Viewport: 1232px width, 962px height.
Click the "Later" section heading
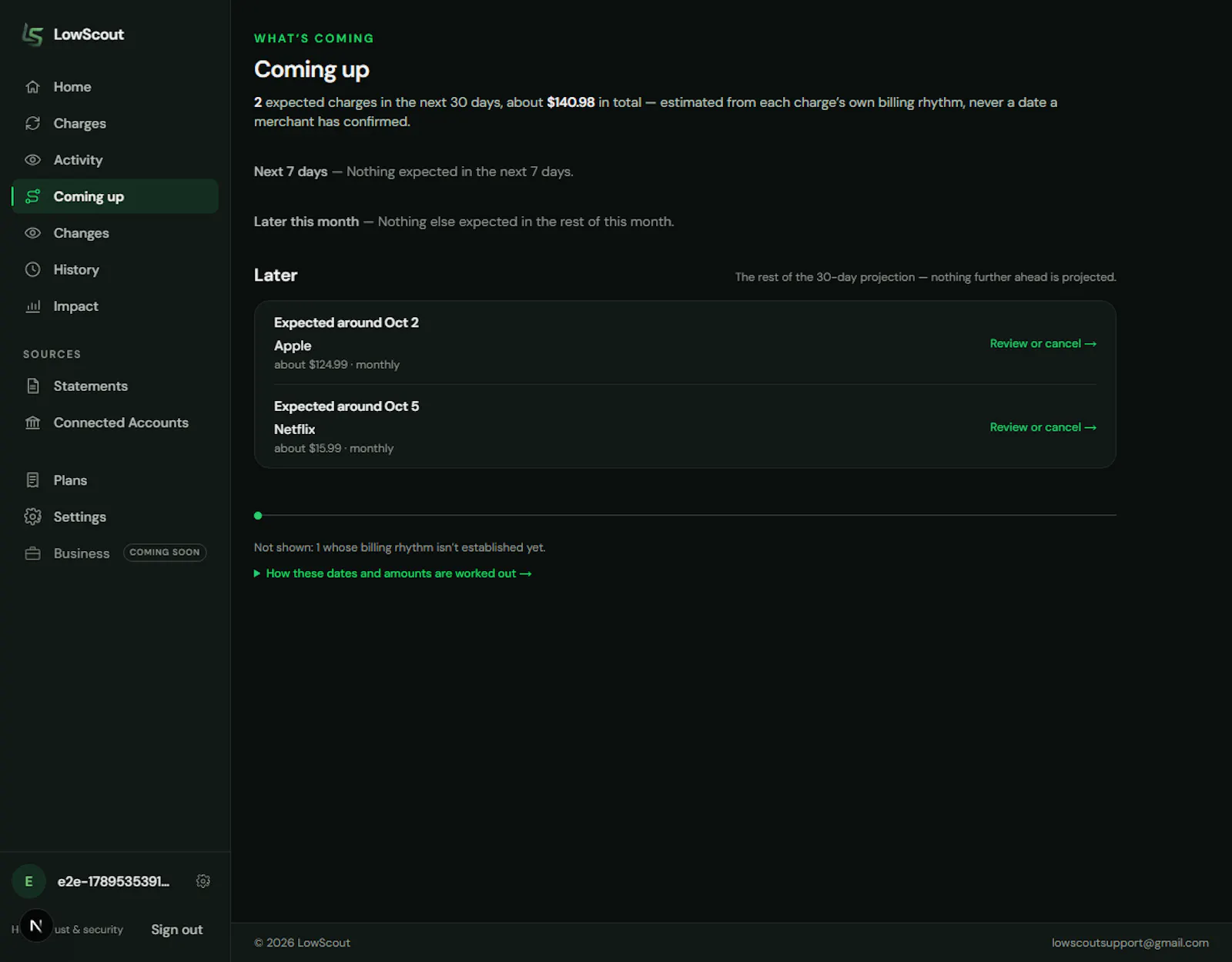[276, 276]
